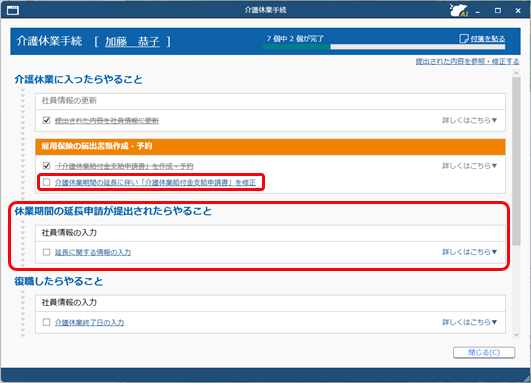Open link 介護休業期間の延長に伴い申請書を修正
Image resolution: width=531 pixels, height=383 pixels.
tap(155, 183)
